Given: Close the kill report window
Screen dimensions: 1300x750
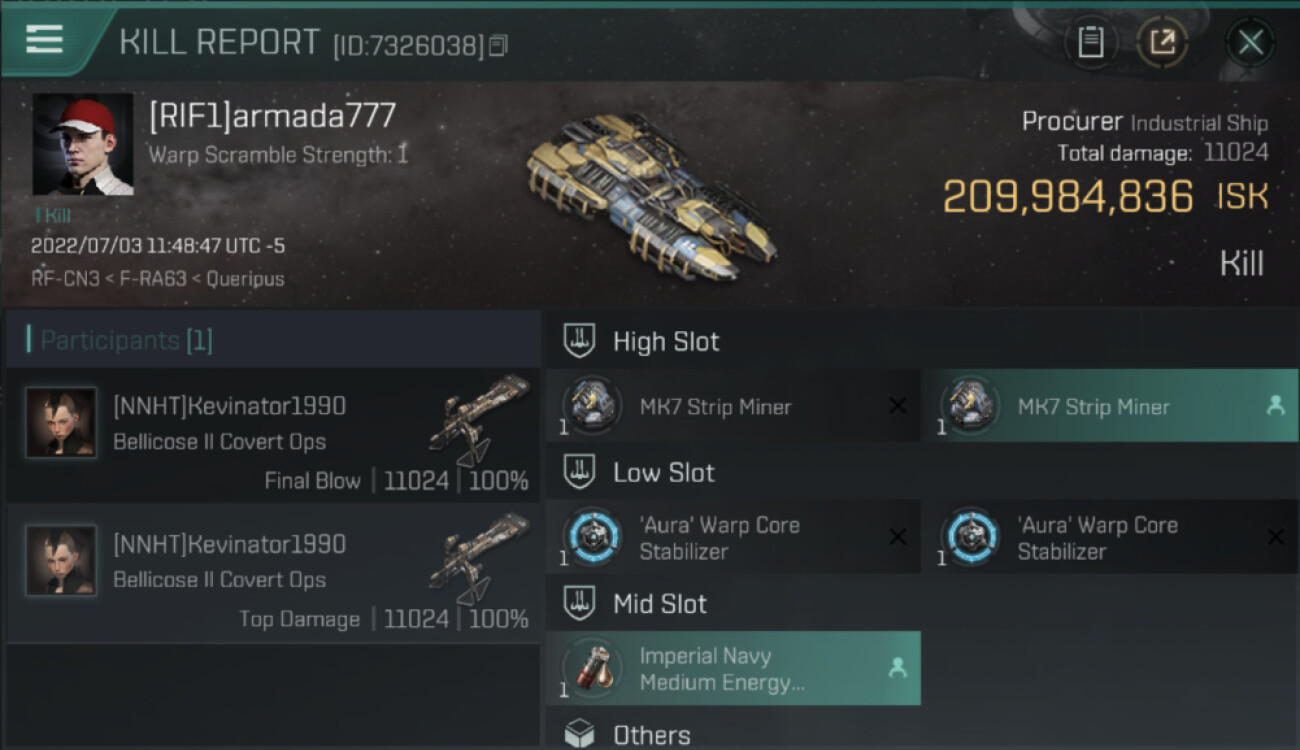Looking at the screenshot, I should pos(1250,42).
